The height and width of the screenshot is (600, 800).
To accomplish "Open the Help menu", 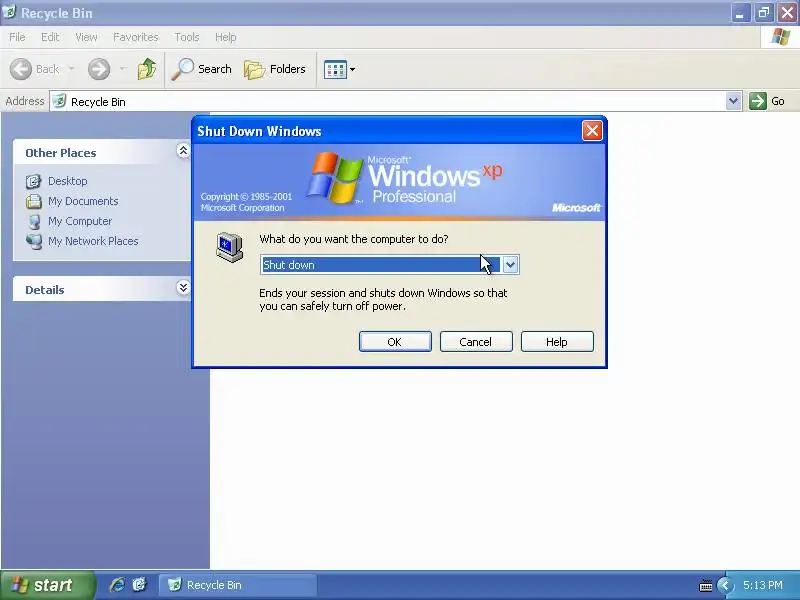I will (x=225, y=37).
